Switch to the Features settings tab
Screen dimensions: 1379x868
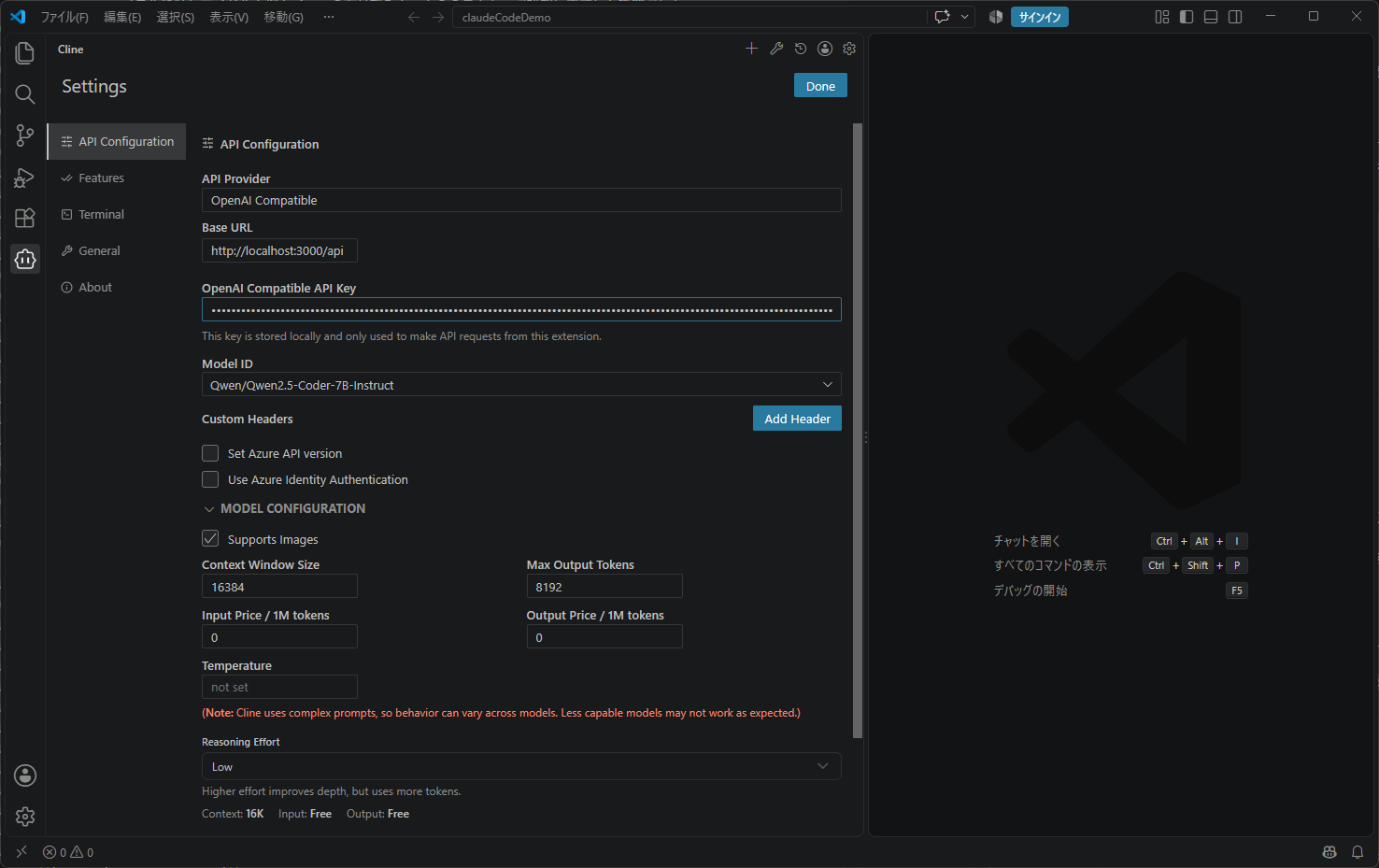[117, 178]
